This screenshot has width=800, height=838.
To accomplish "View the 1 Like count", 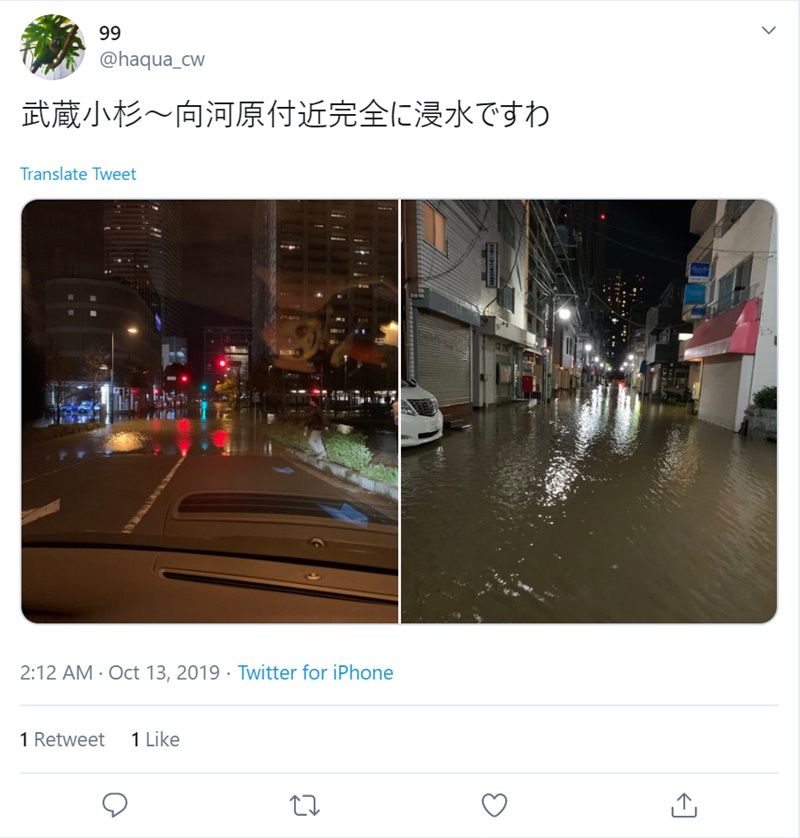I will coord(156,740).
